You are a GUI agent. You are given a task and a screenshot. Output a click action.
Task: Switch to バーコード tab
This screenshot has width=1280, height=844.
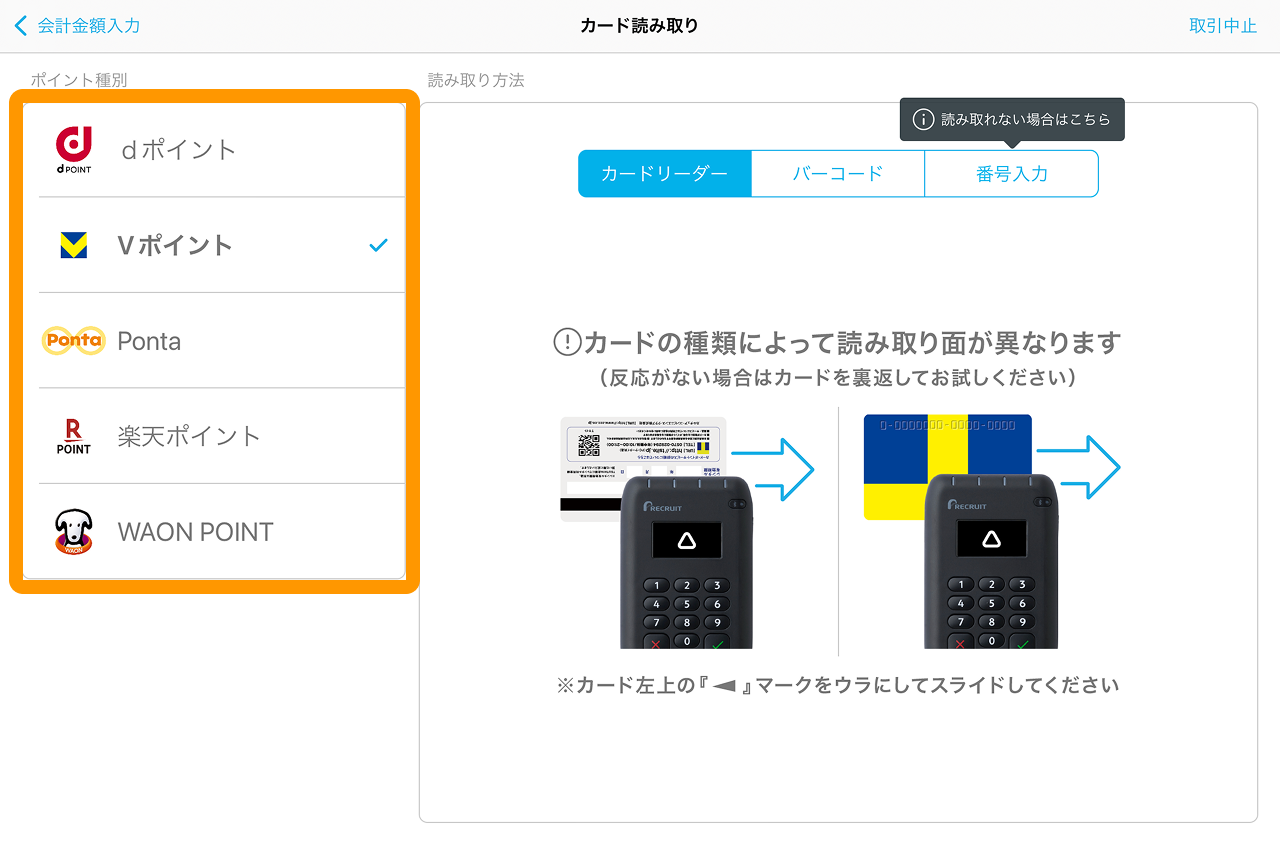point(838,174)
